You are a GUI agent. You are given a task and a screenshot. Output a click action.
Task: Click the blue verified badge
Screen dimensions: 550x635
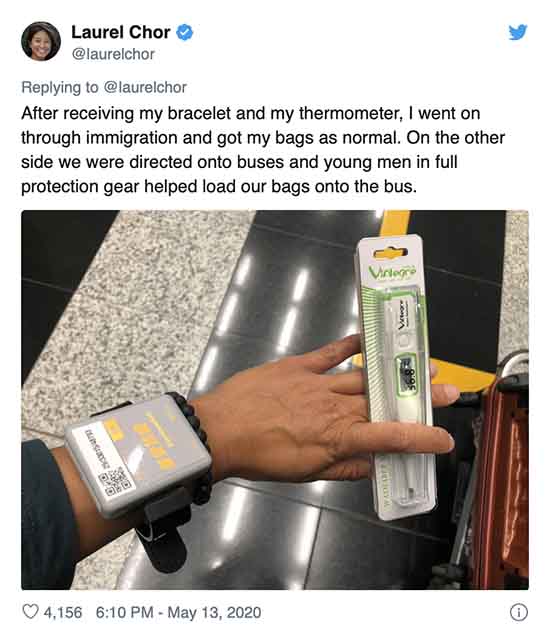185,32
